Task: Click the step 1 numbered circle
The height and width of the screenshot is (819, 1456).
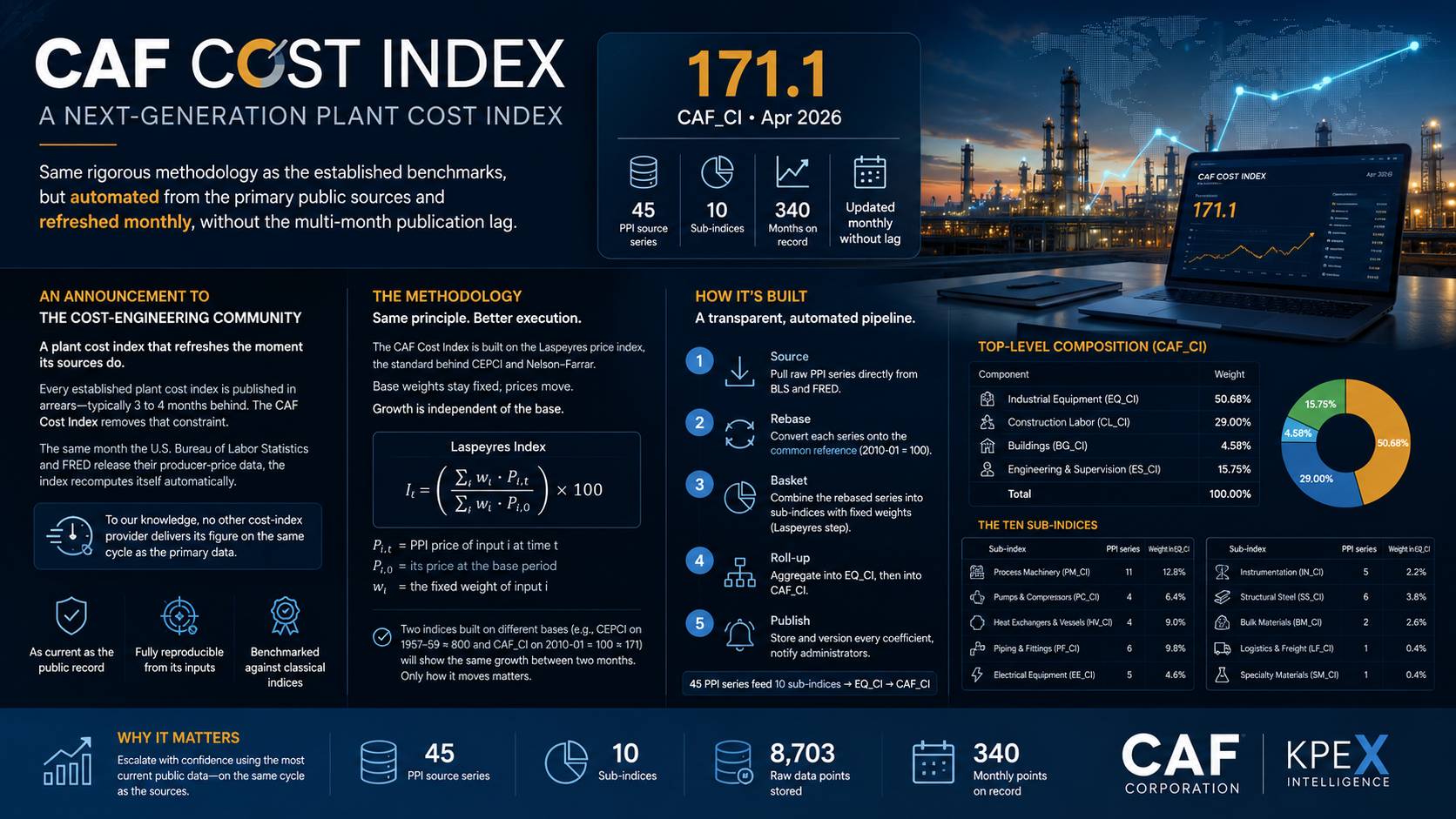Action: coord(699,360)
